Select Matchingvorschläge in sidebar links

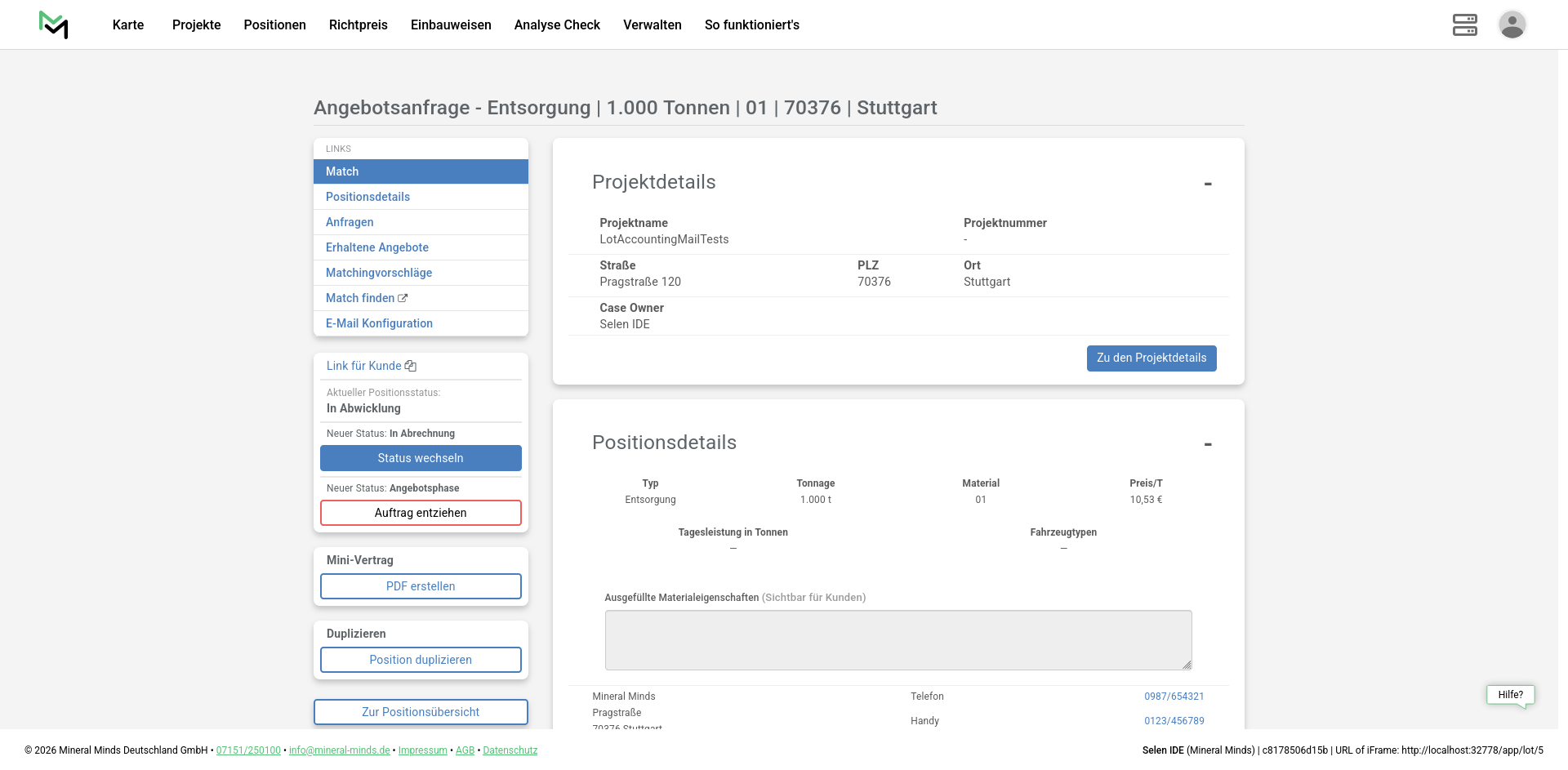coord(379,273)
